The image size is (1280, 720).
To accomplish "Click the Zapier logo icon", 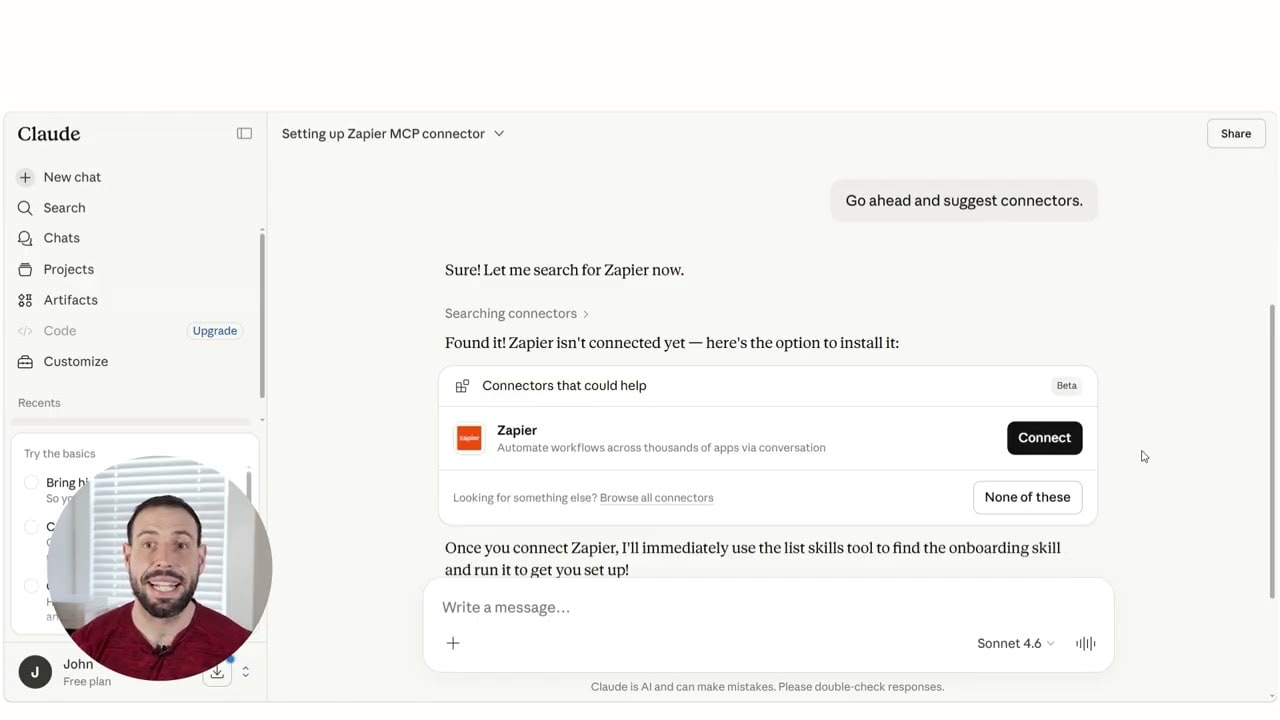I will point(469,438).
